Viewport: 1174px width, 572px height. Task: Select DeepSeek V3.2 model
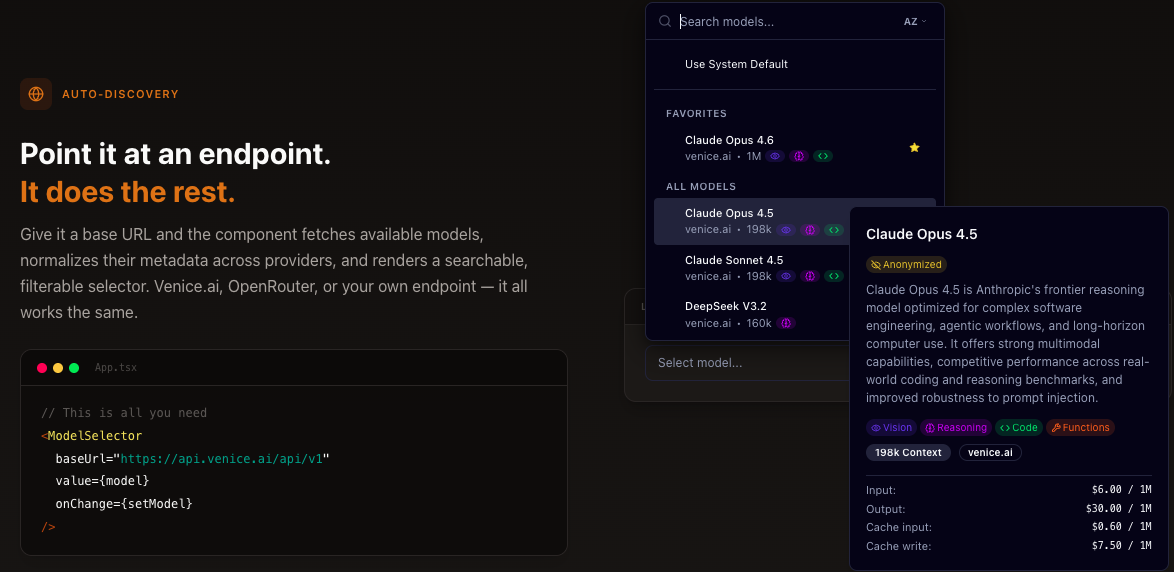[752, 314]
